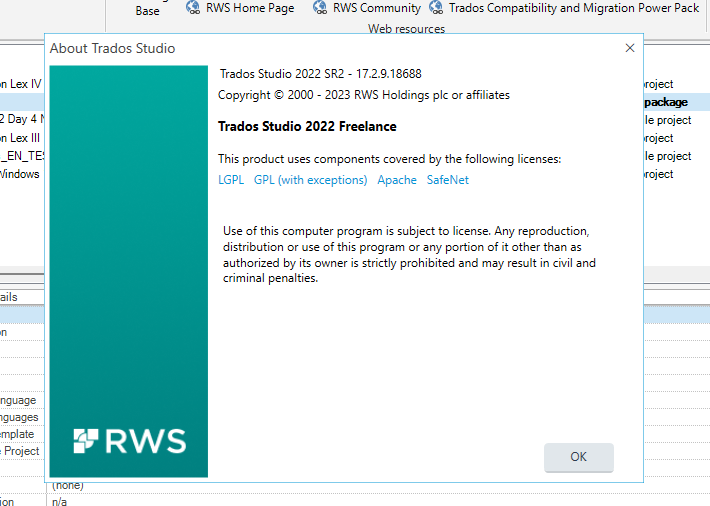
Task: Select the 'Lex IV' project row behind dialog
Action: [x=22, y=84]
